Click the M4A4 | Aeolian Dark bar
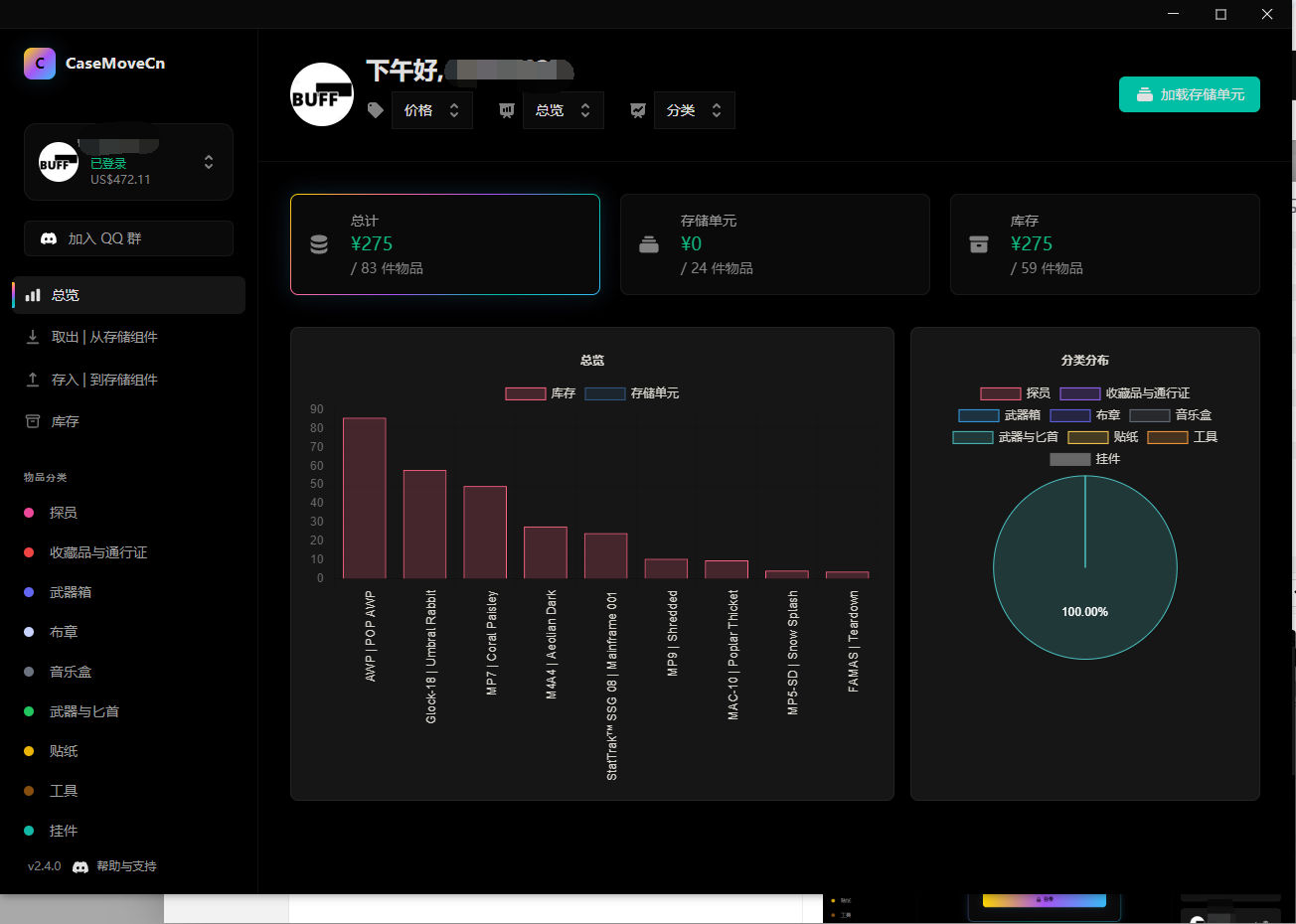The height and width of the screenshot is (924, 1296). click(546, 552)
